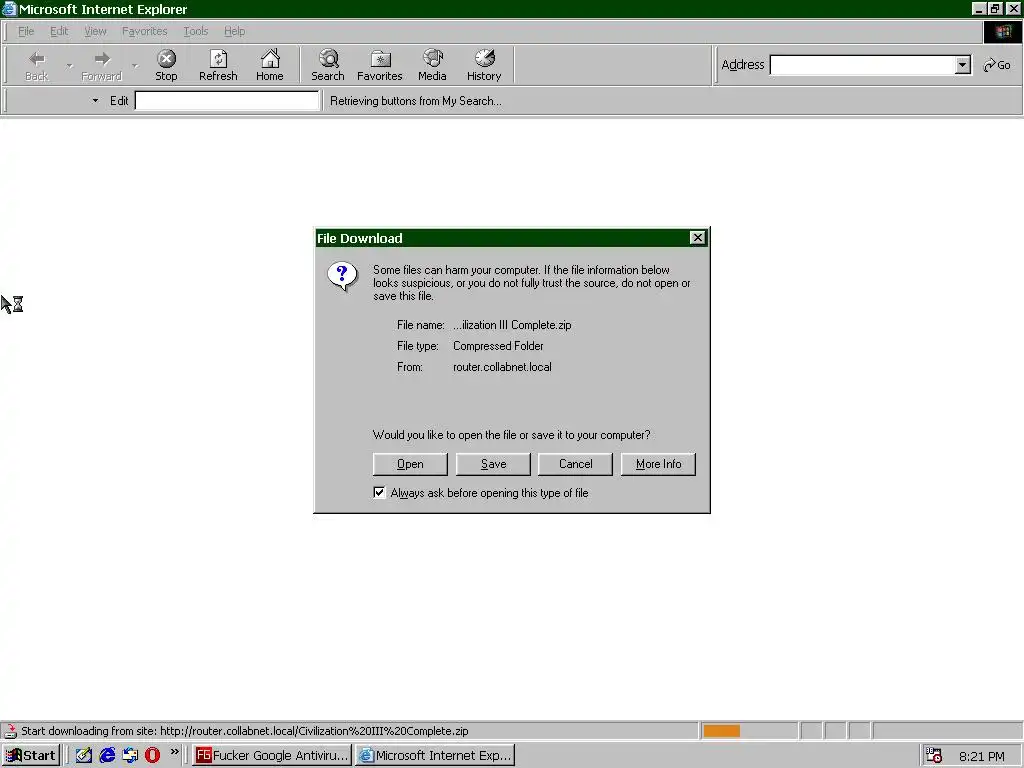This screenshot has width=1024, height=768.
Task: Switch to Fucker Google Antivirus taskbar window
Action: [272, 756]
